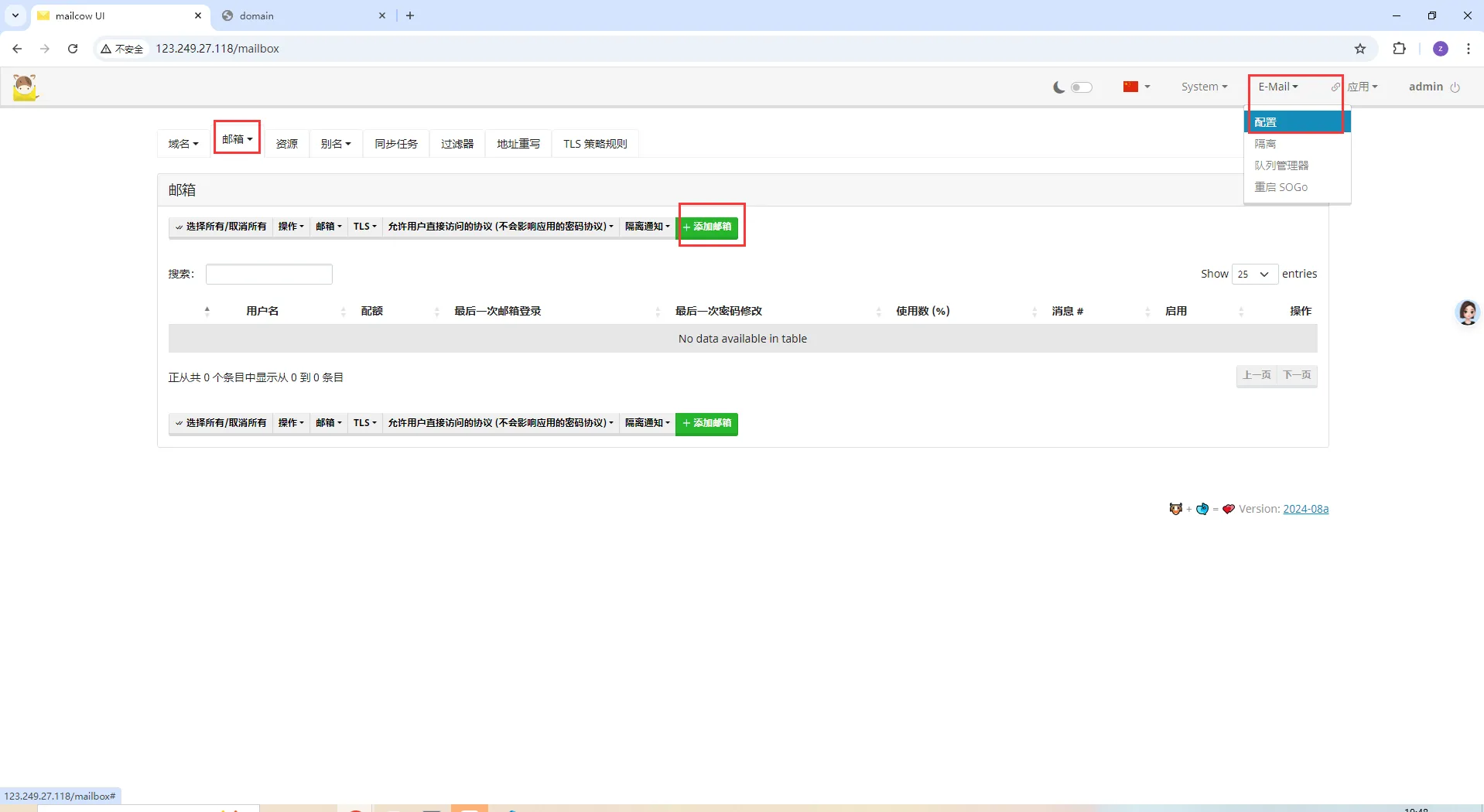The width and height of the screenshot is (1484, 812).
Task: Focus the 搜索 input field
Action: coord(269,274)
